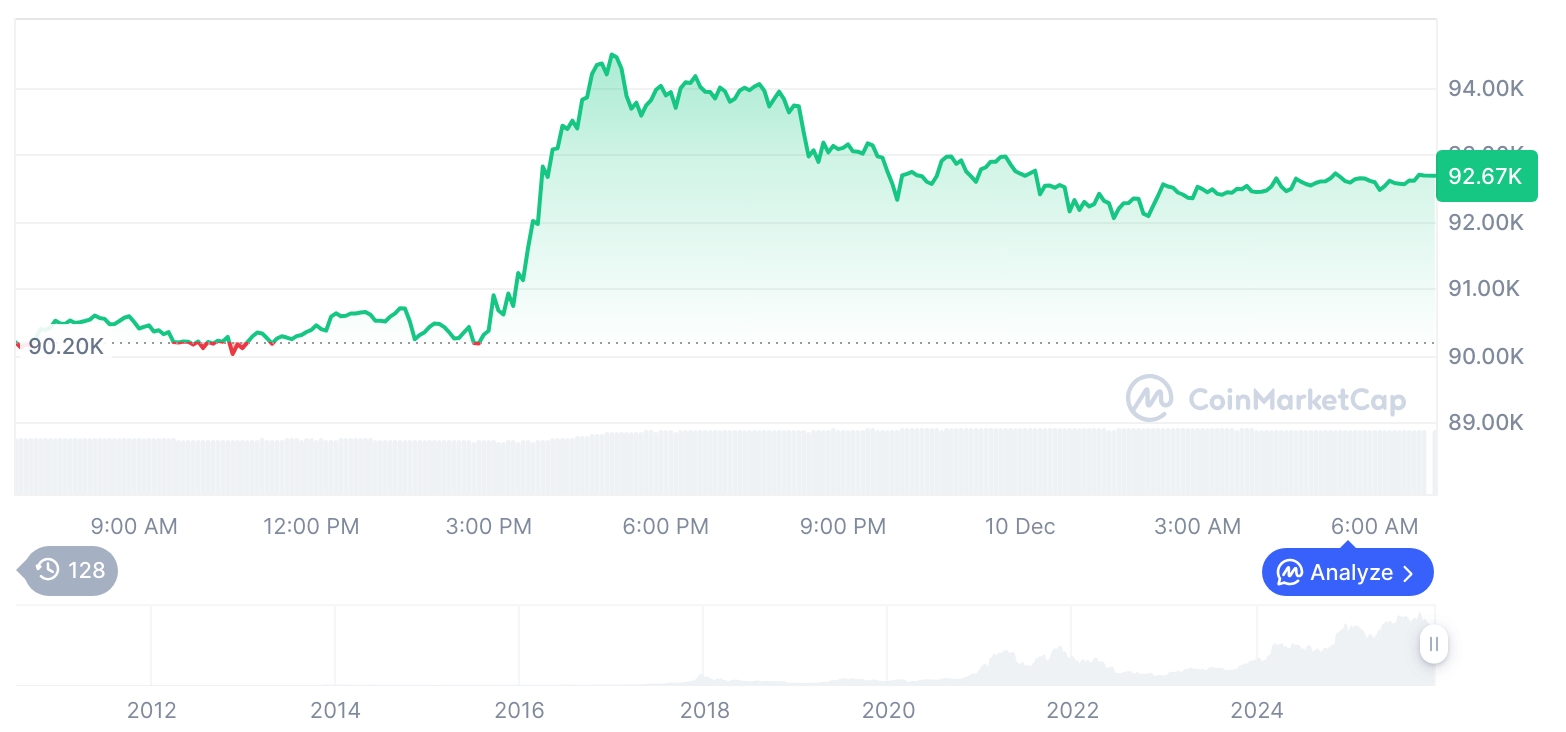Click the 90.20K opening price label
1566x732 pixels.
(65, 347)
